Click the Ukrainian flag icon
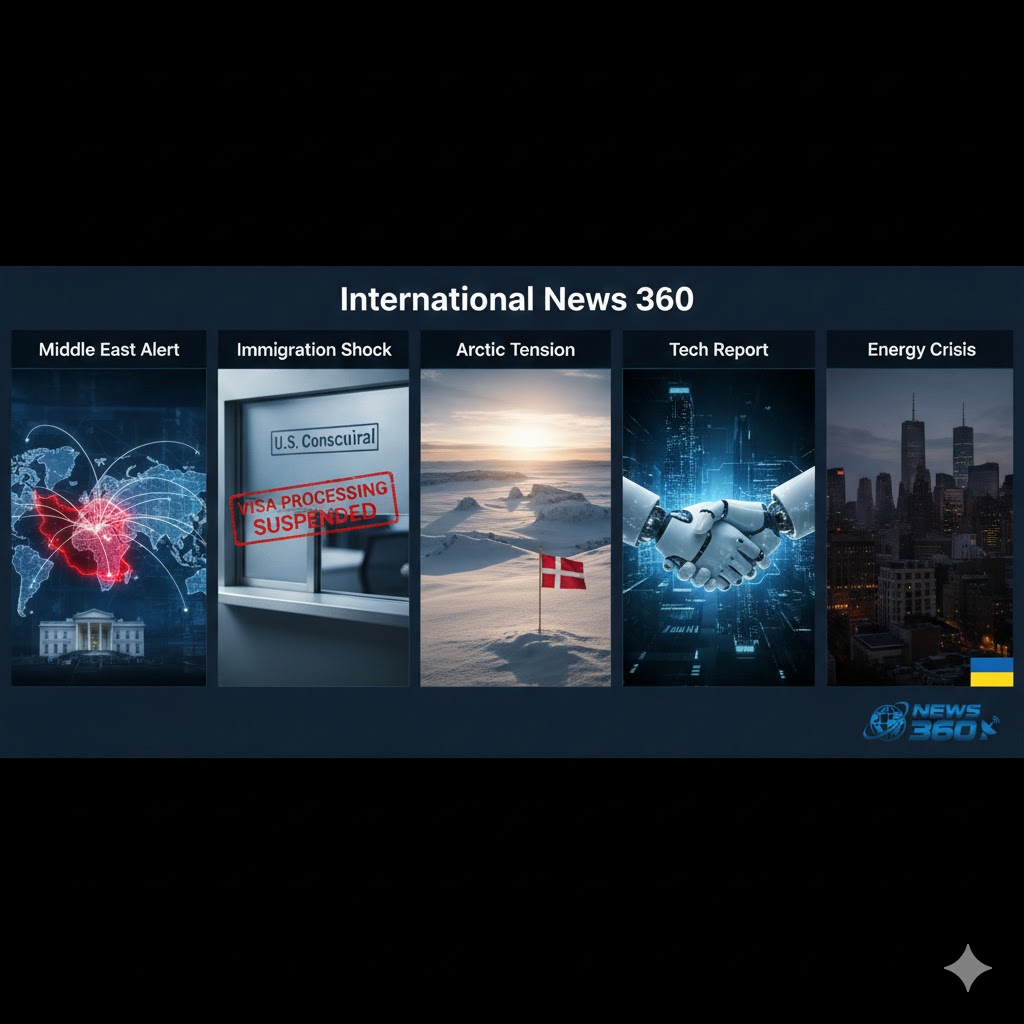The height and width of the screenshot is (1024, 1024). [991, 672]
